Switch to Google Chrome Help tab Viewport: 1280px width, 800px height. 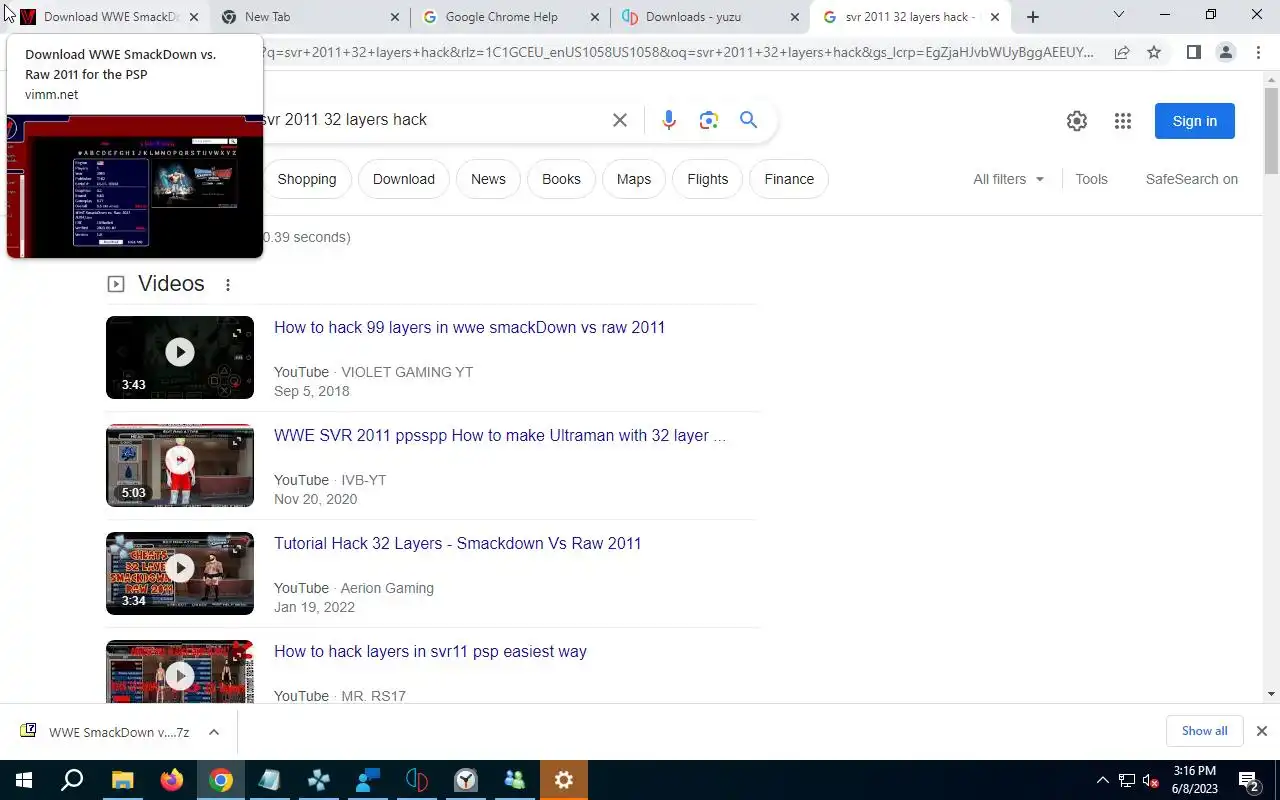[509, 17]
